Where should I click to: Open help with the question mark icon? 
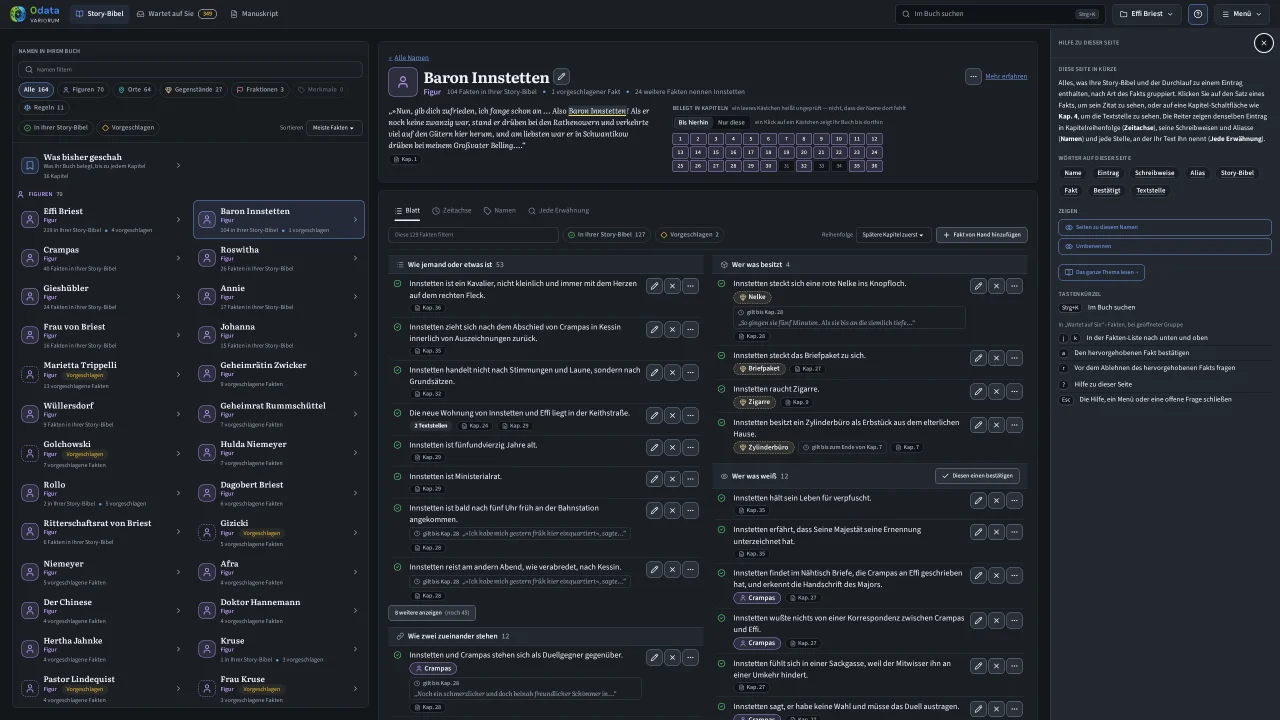(x=1198, y=14)
